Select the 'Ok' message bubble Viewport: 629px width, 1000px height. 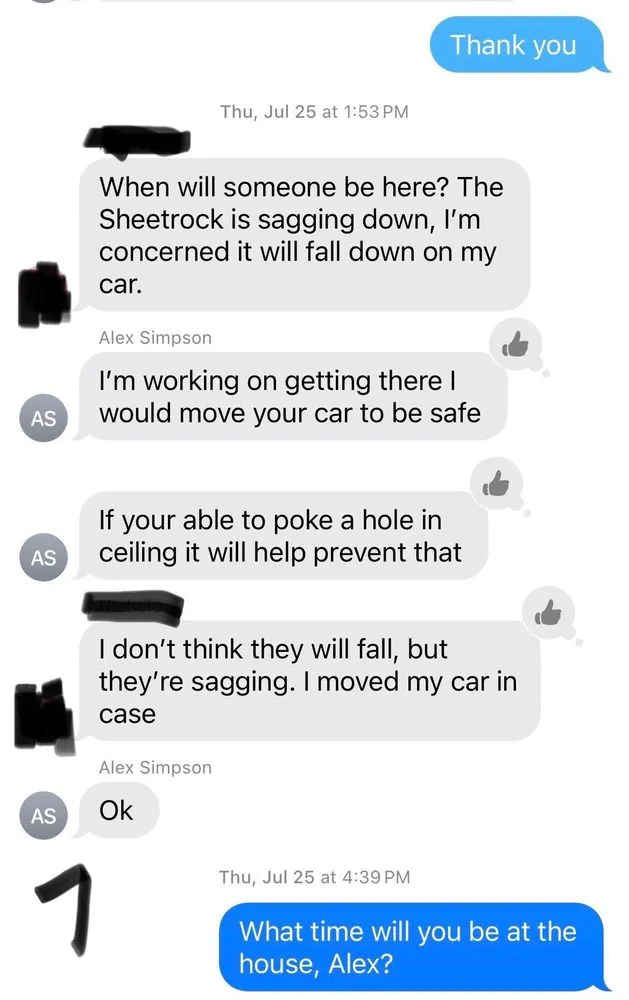point(117,811)
